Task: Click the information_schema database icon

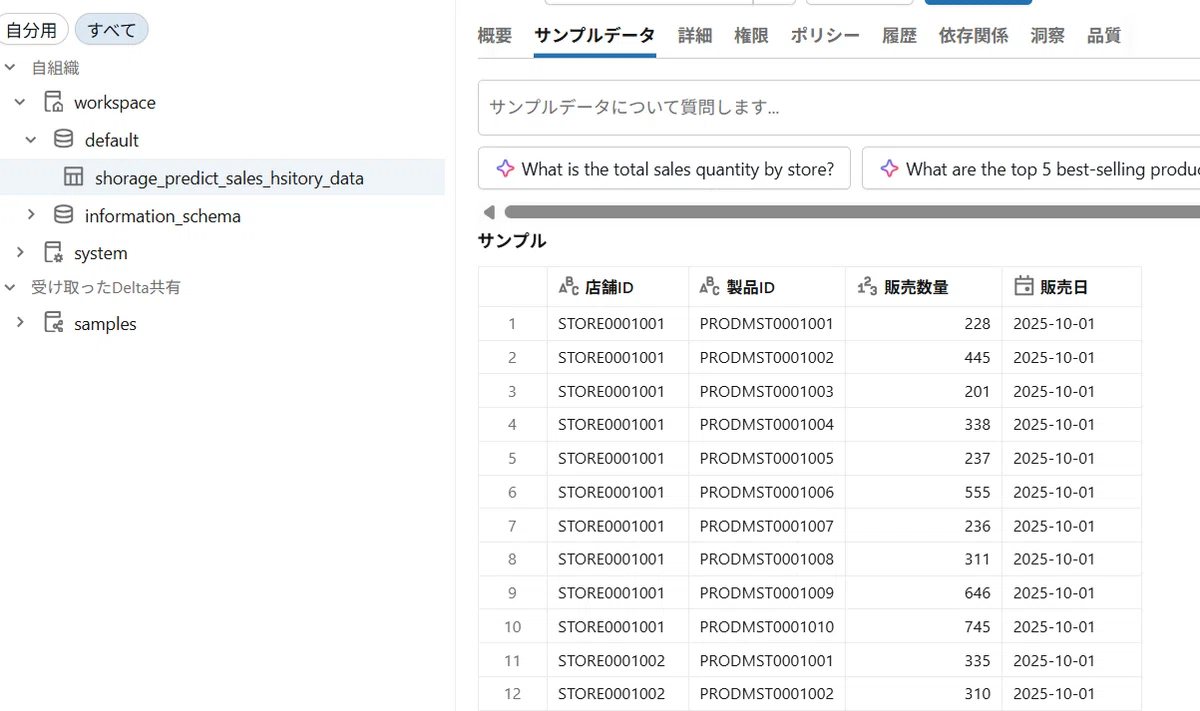Action: pyautogui.click(x=63, y=215)
